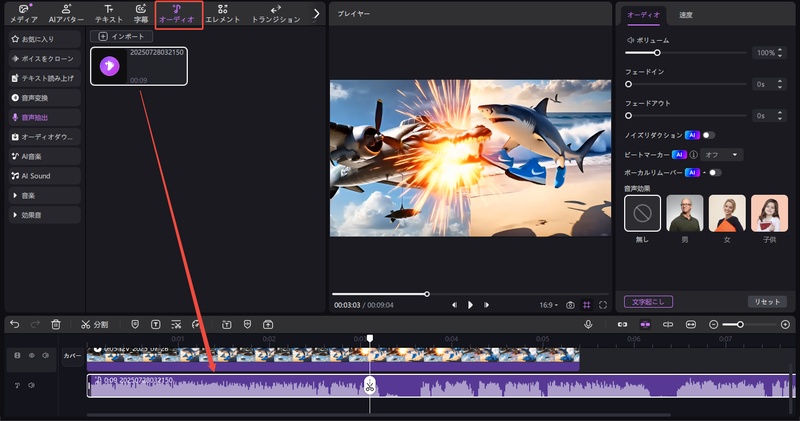The height and width of the screenshot is (421, 800).
Task: Open the ビートマーカー オフ dropdown
Action: (x=721, y=155)
